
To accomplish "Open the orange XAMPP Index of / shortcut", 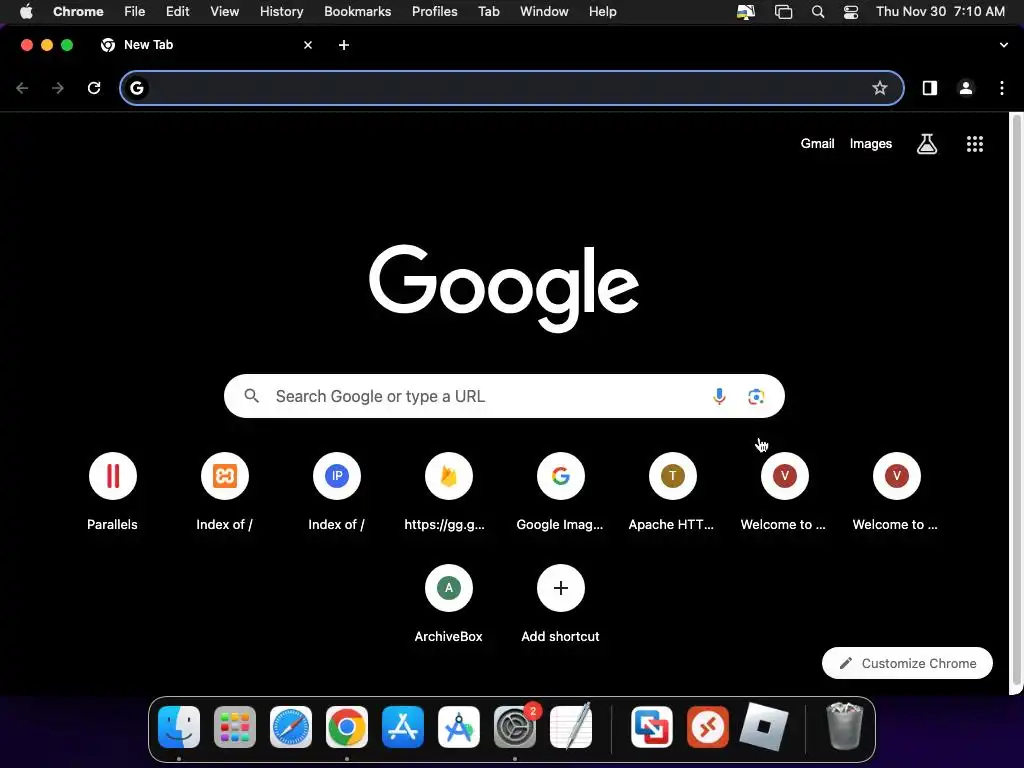I will pos(225,492).
